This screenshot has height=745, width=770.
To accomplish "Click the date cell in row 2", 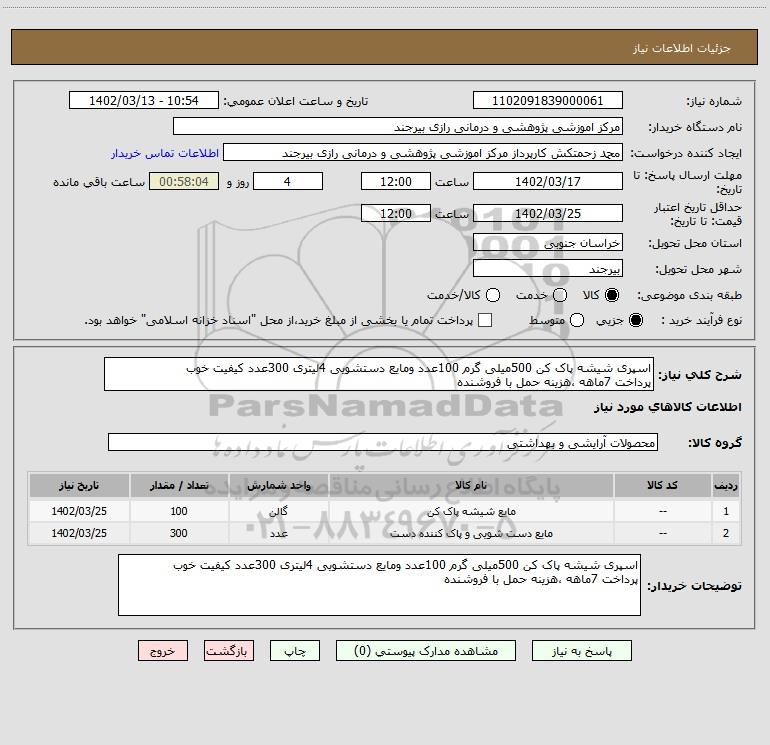I will (79, 533).
